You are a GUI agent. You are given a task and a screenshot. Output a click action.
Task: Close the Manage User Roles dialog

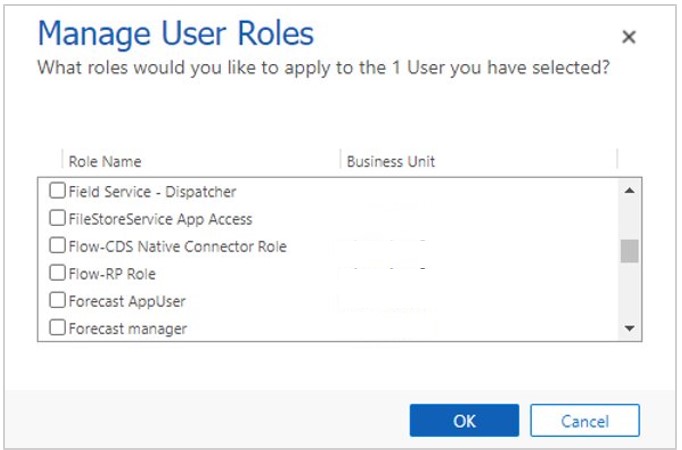point(628,37)
